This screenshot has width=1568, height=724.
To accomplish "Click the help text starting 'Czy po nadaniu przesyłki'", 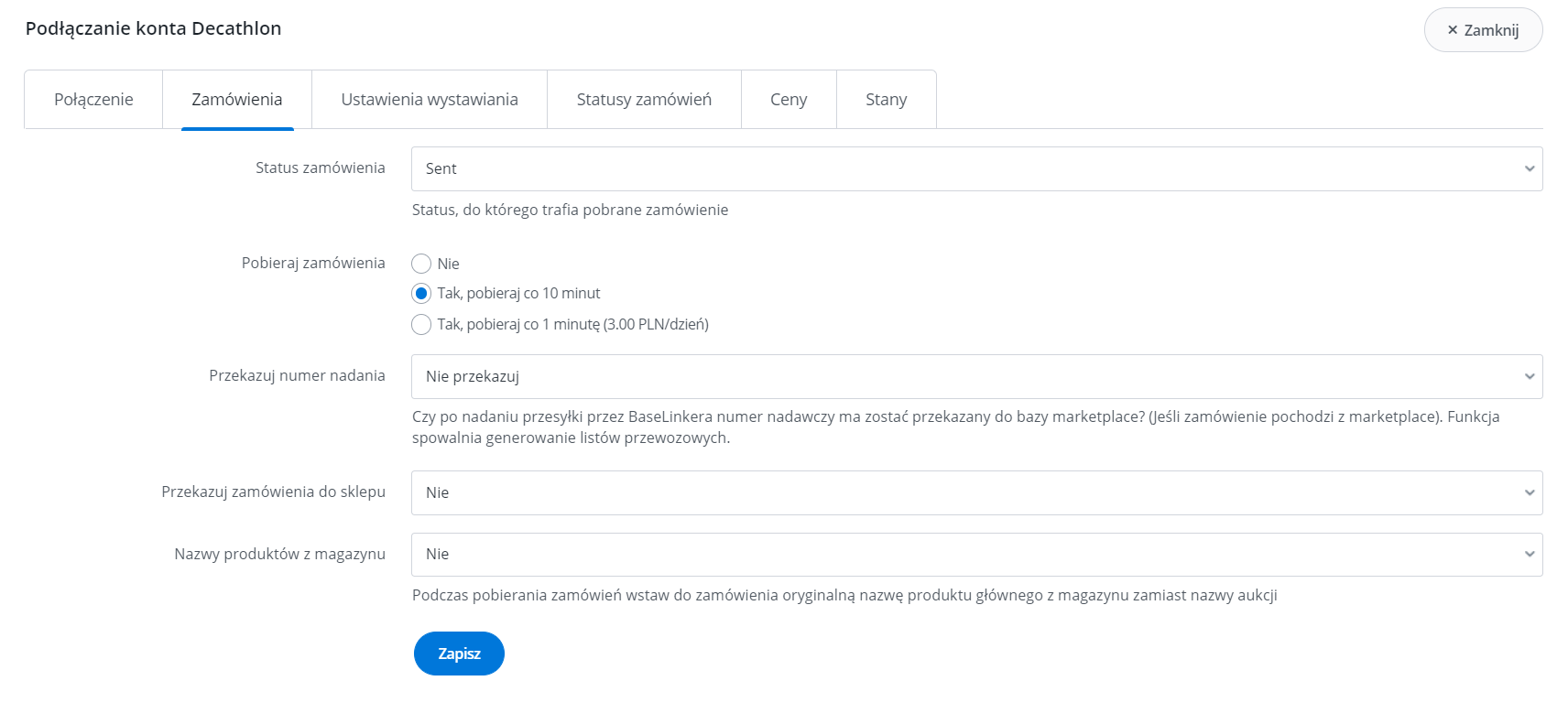I will coord(955,427).
